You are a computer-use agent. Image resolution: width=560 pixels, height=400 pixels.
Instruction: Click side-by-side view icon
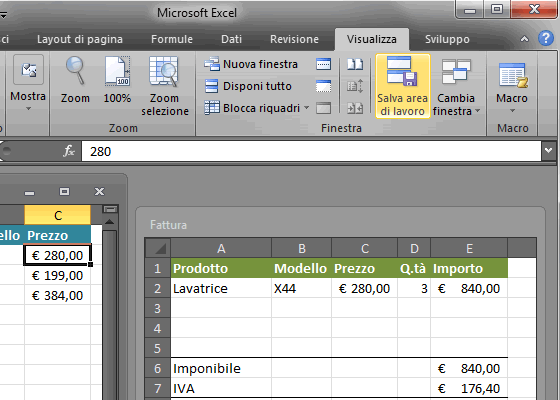[355, 64]
